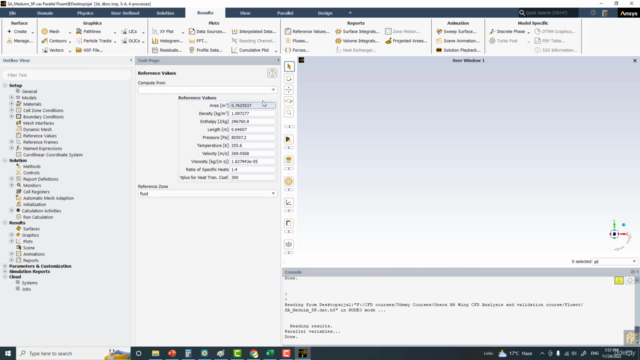Open the Solution Playback tool
This screenshot has width=640, height=360.
coord(458,50)
